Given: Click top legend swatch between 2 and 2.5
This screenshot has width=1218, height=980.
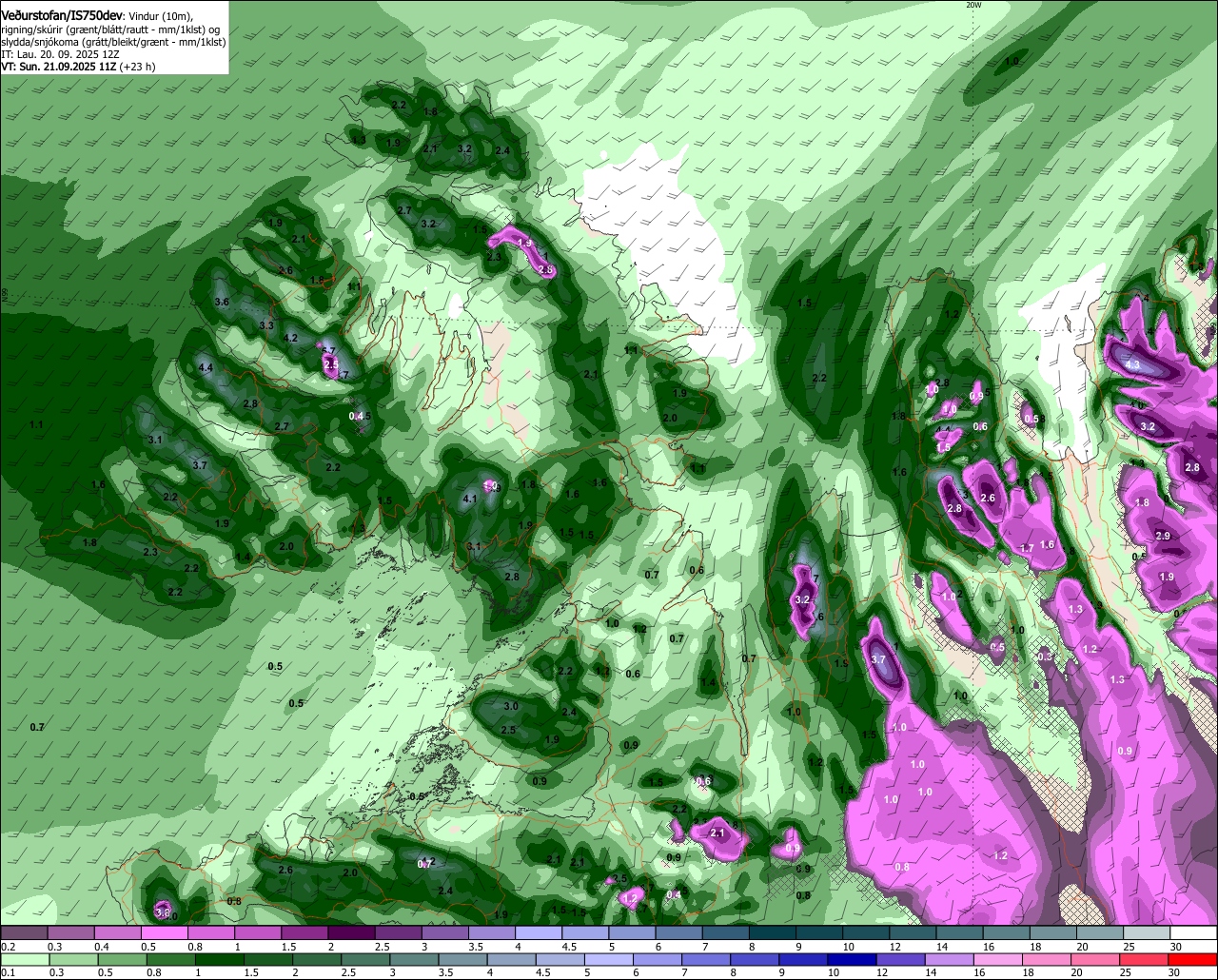Looking at the screenshot, I should pos(350,932).
